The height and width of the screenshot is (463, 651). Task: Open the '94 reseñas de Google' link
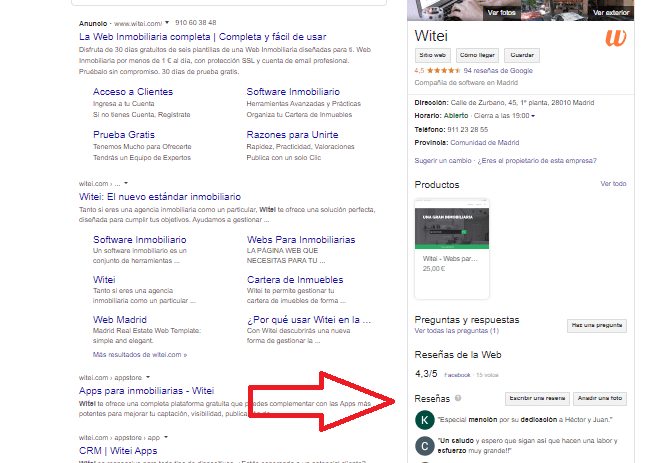[x=498, y=71]
